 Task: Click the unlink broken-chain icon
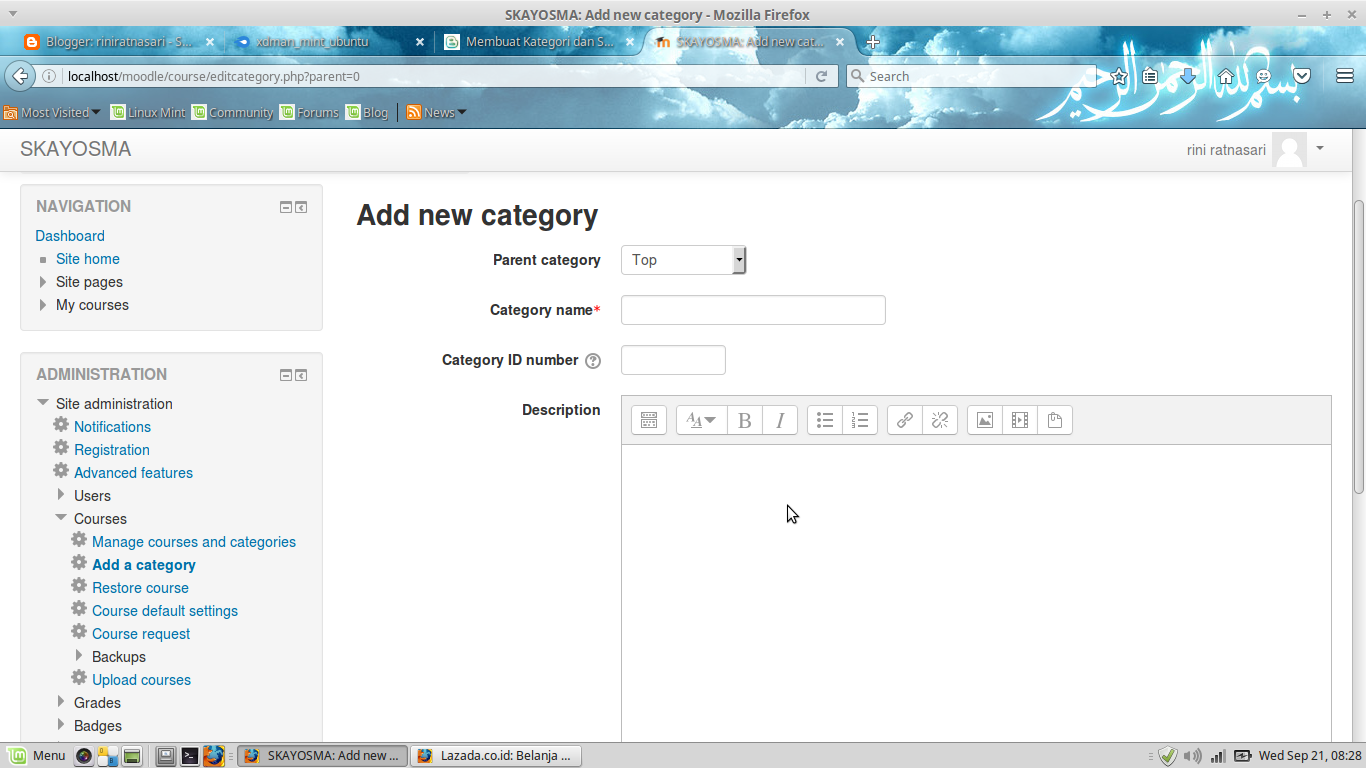click(x=940, y=420)
